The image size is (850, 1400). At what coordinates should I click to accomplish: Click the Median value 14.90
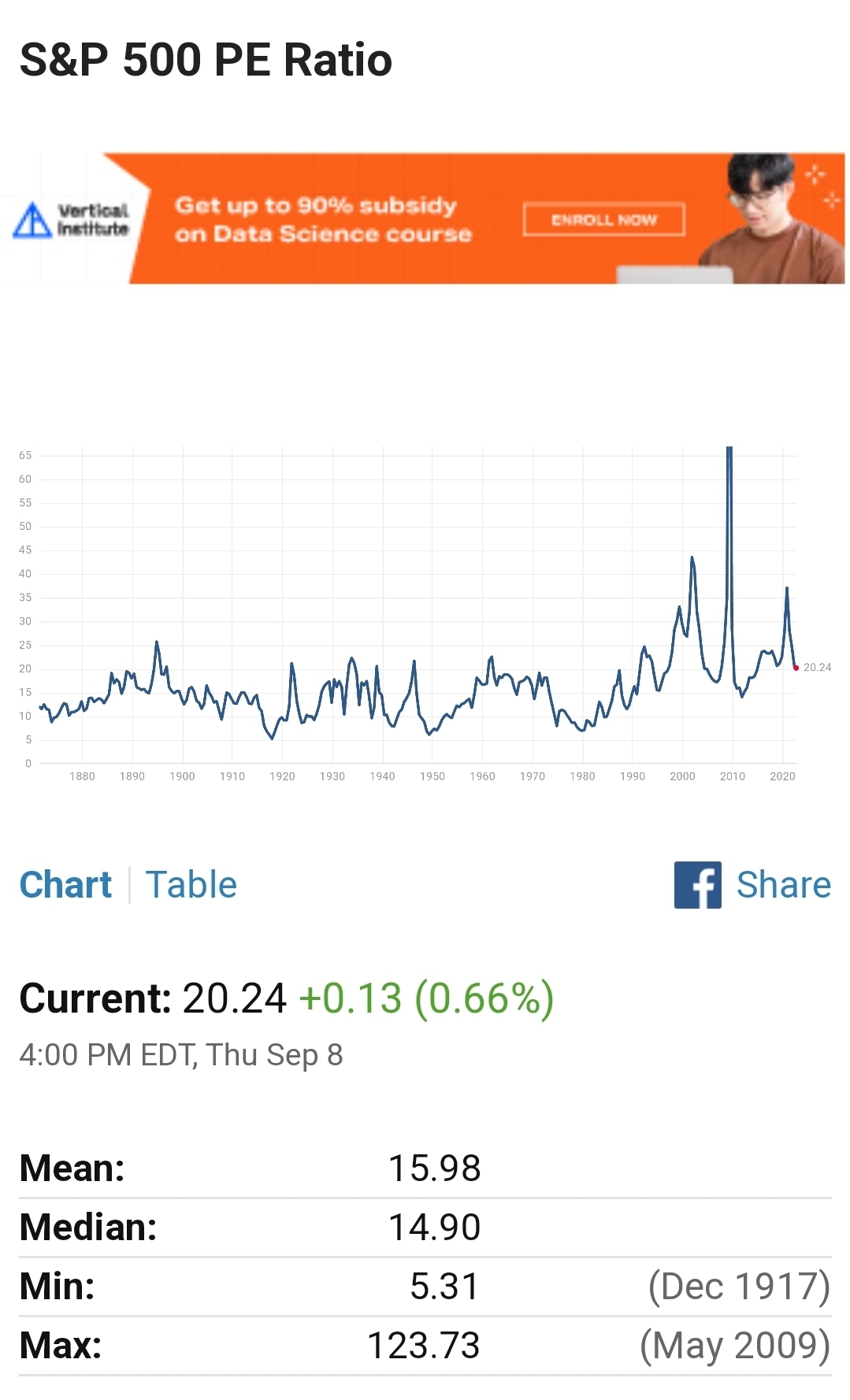tap(434, 1227)
